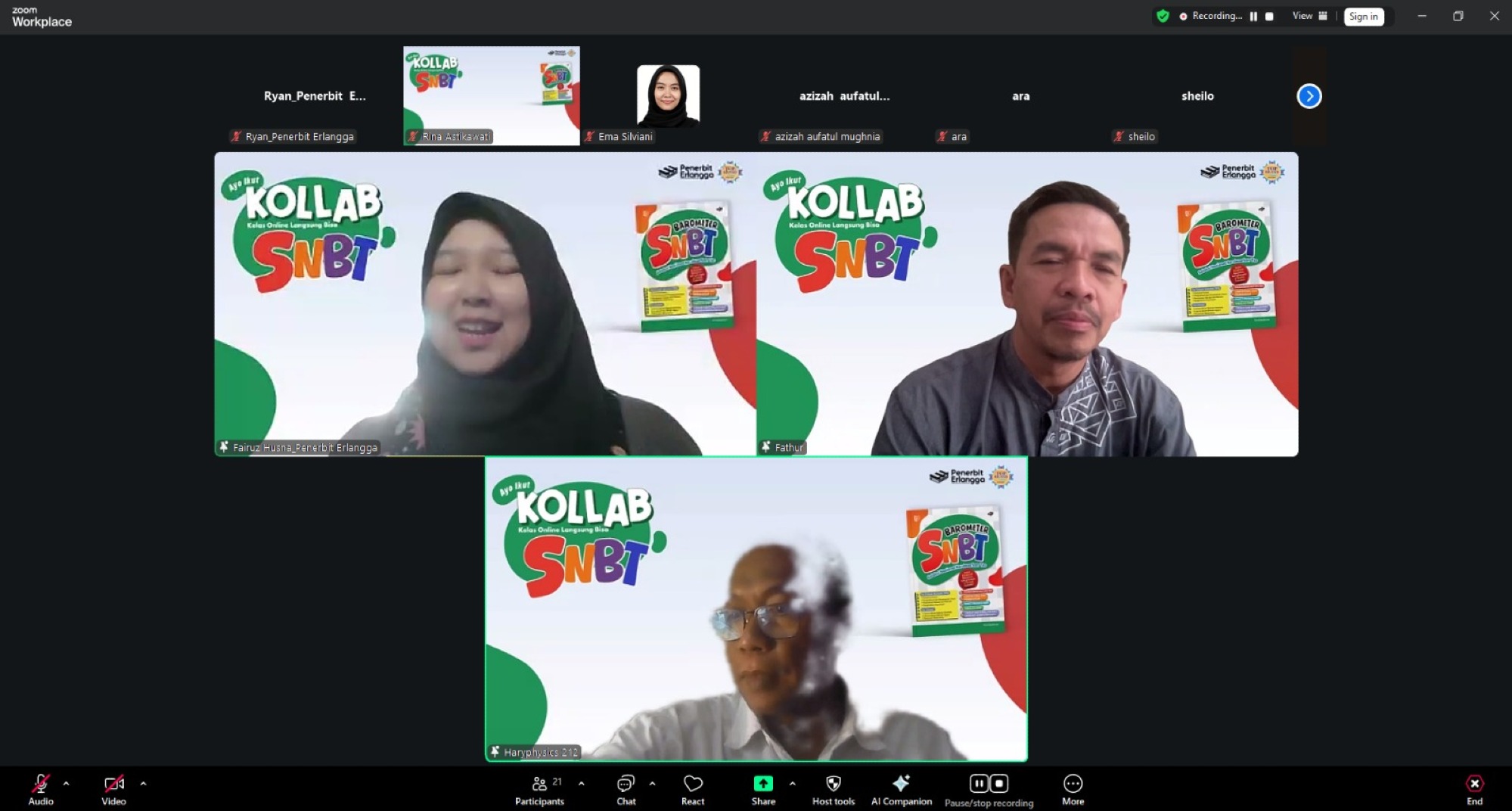Click the green security shield icon

click(x=1163, y=16)
